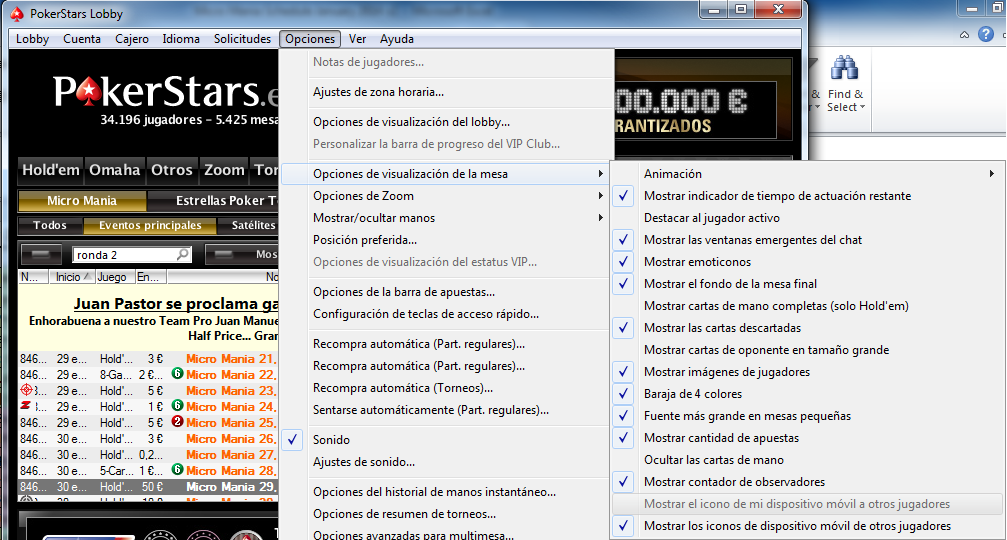Open the Idioma menu
This screenshot has height=540, width=1007.
tap(181, 39)
